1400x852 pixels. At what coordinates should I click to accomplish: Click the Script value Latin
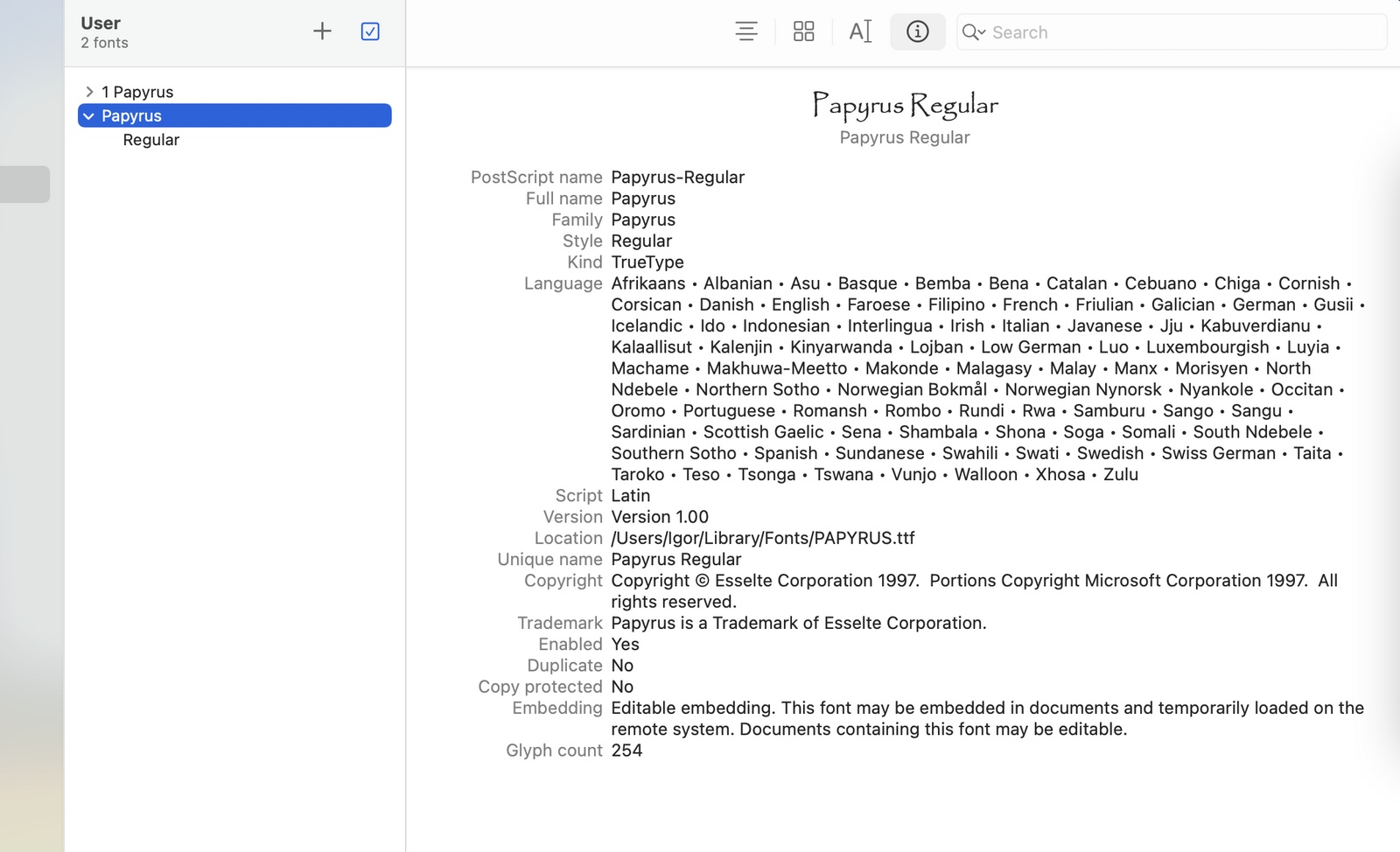630,495
